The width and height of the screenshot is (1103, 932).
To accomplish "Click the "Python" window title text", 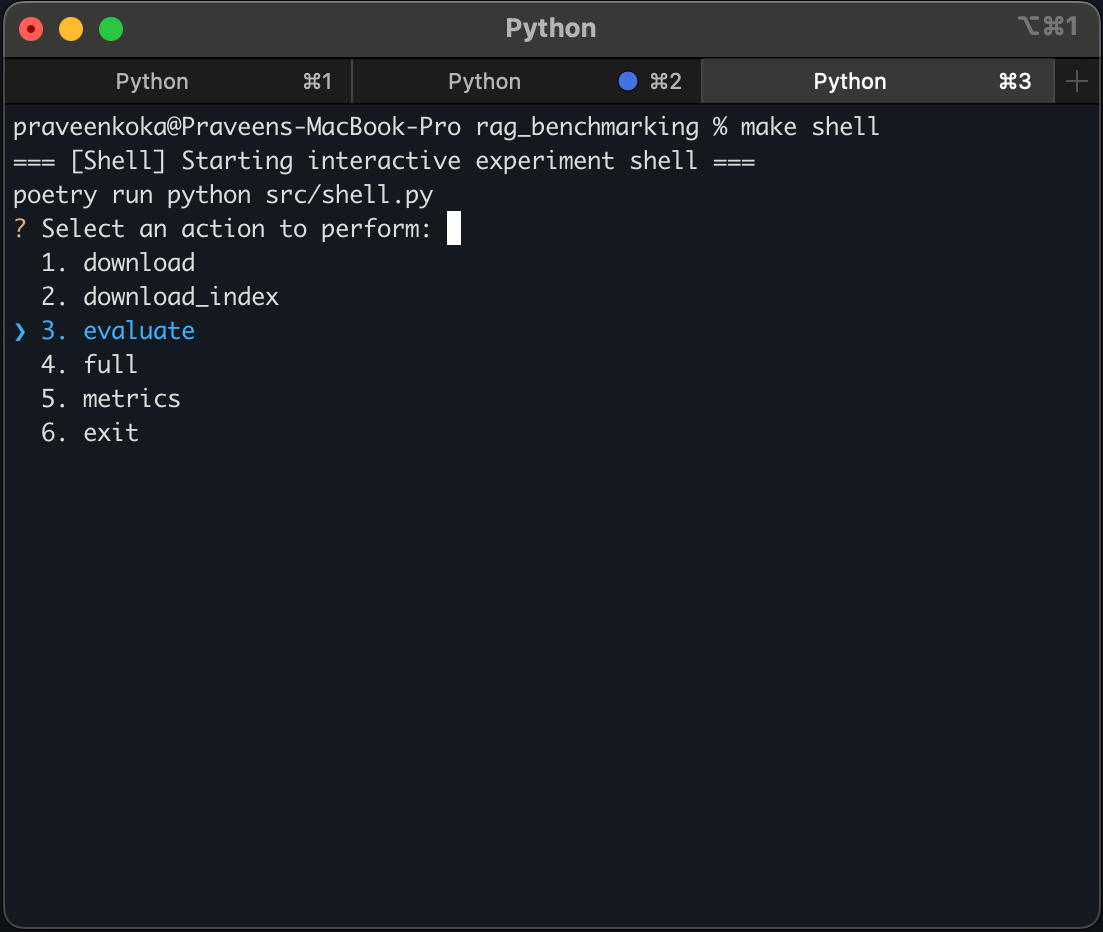I will coord(551,28).
